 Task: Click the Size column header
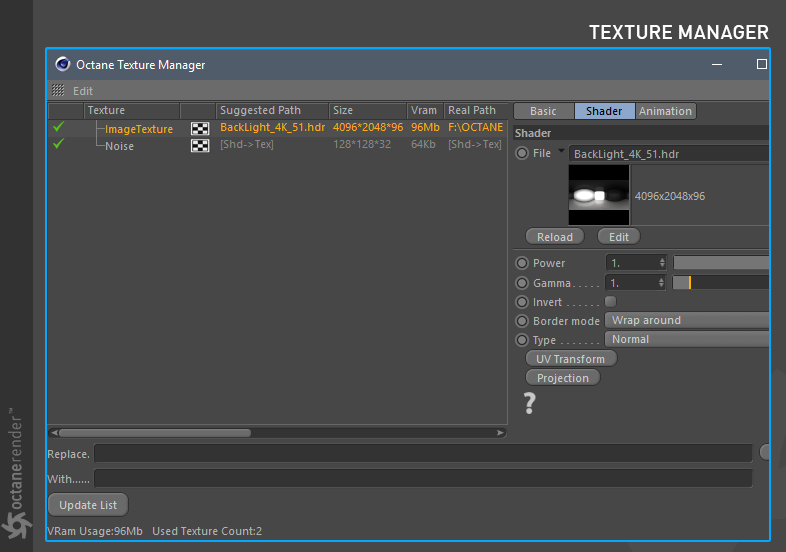point(367,110)
